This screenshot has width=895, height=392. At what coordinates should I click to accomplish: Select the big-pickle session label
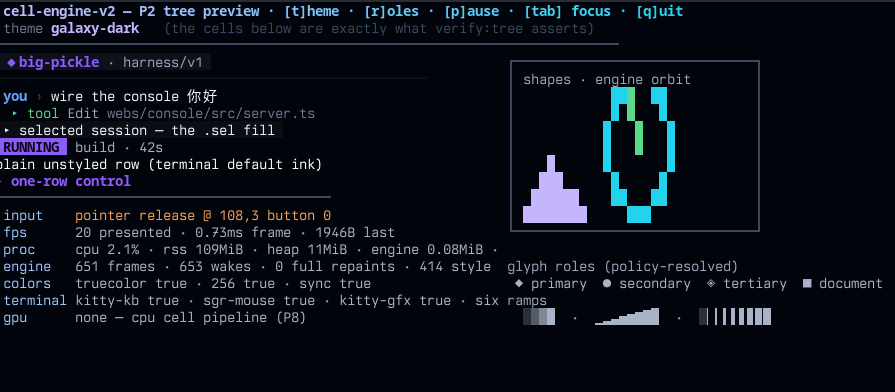point(59,62)
